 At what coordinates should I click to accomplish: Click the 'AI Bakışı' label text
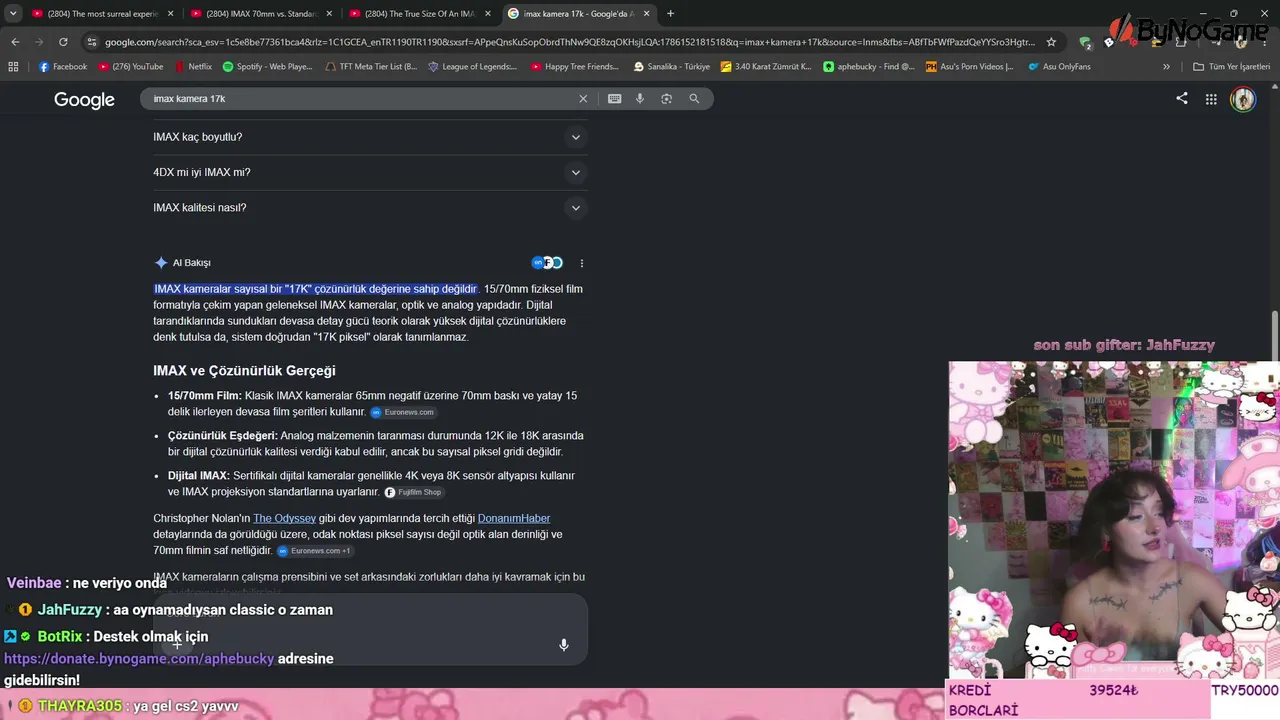click(x=192, y=263)
